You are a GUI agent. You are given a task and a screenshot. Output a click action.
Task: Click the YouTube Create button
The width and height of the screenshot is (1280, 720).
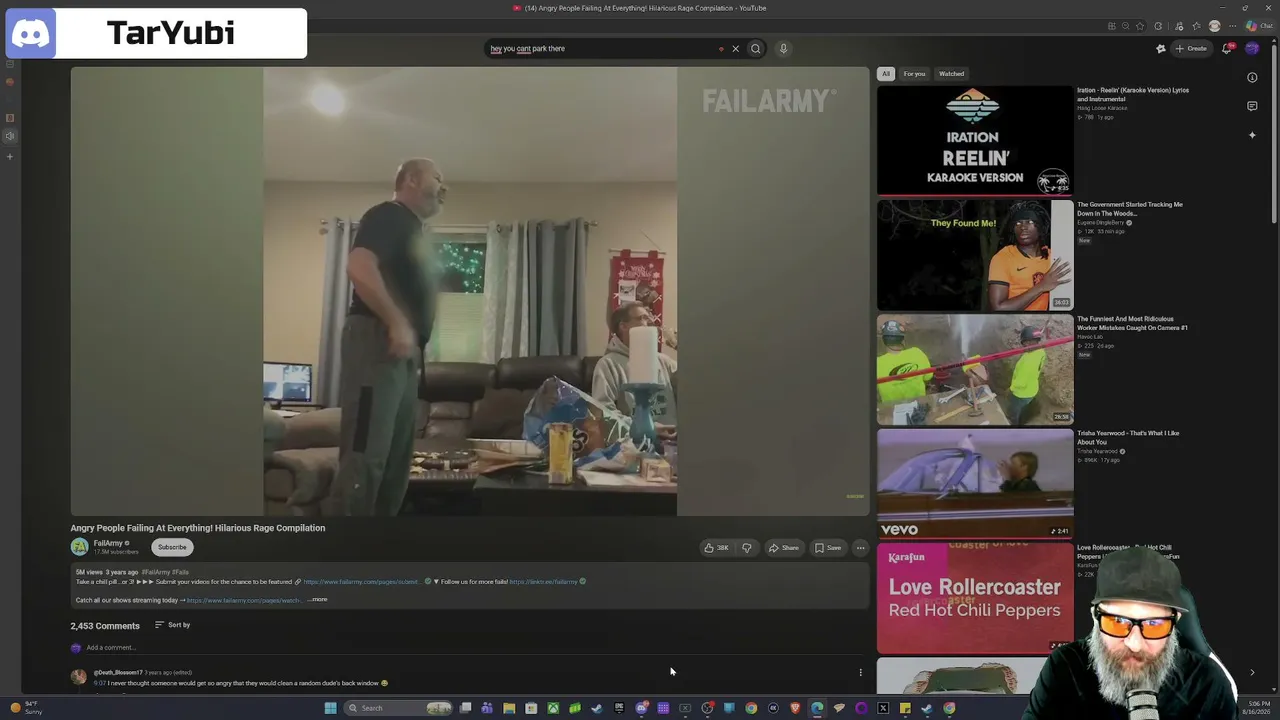1191,48
